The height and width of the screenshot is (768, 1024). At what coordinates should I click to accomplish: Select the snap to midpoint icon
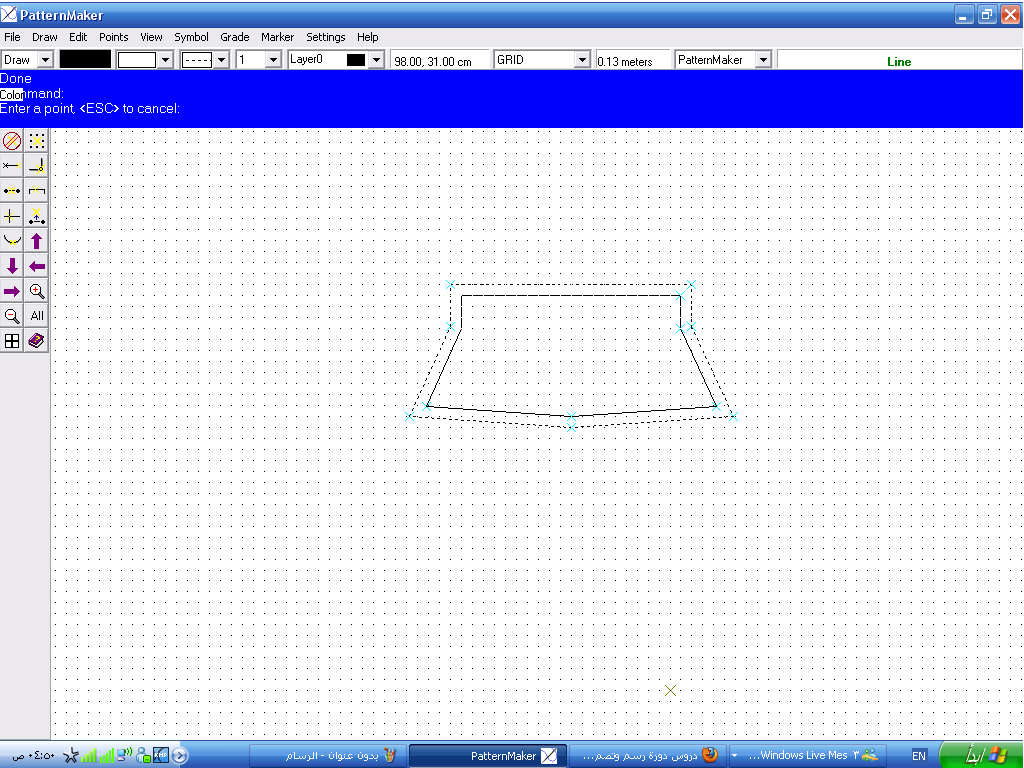pos(12,191)
